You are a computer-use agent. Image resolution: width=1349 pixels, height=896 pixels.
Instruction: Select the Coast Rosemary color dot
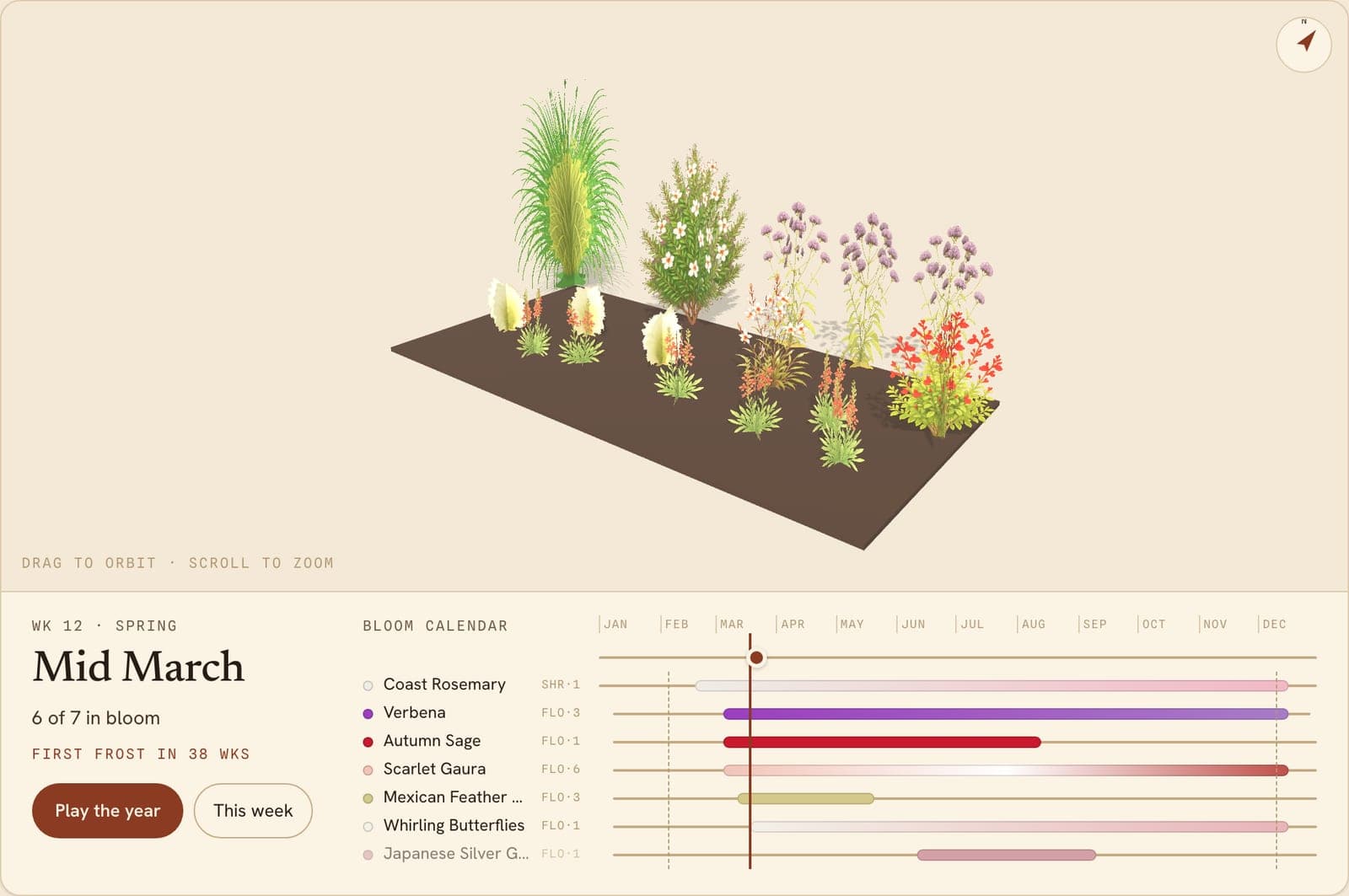[x=368, y=685]
